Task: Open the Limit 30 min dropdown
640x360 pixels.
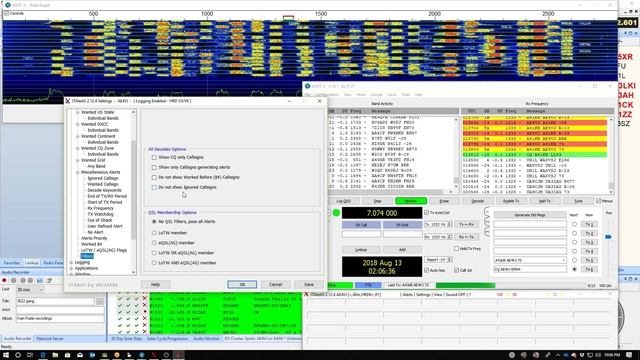Action: pos(30,289)
